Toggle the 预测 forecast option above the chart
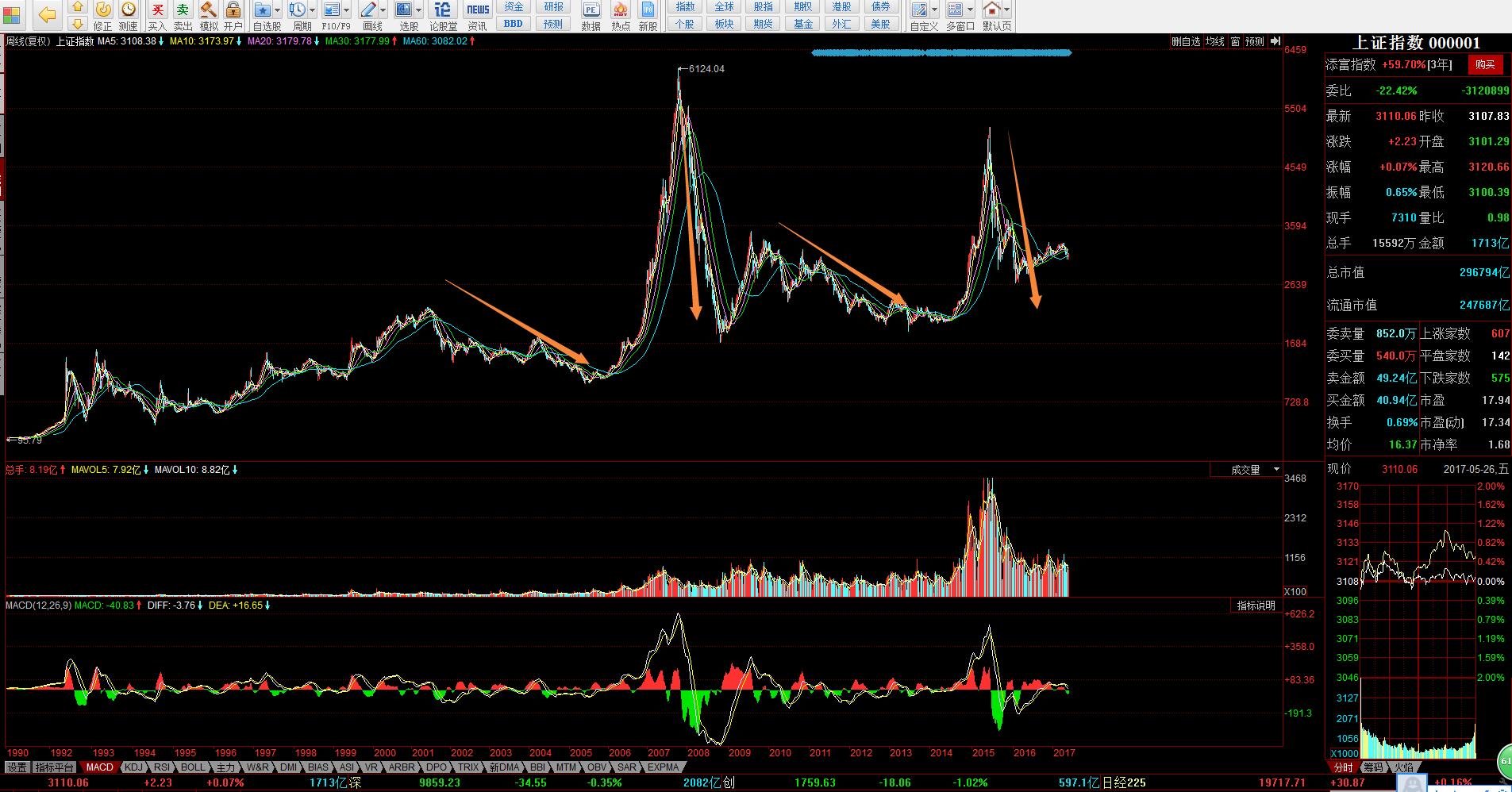This screenshot has height=792, width=1512. click(x=1254, y=42)
